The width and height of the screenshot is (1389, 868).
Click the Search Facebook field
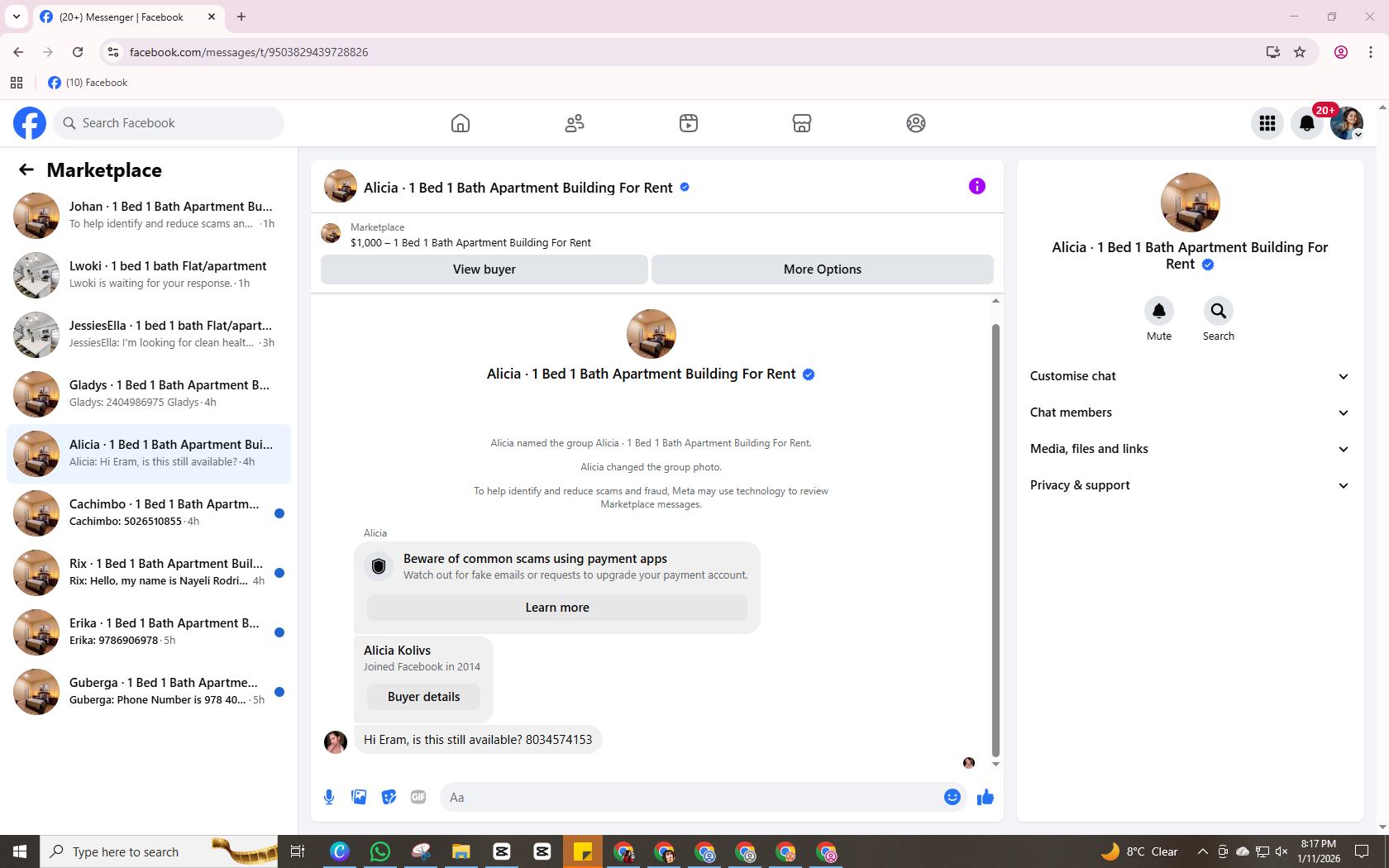click(x=169, y=123)
